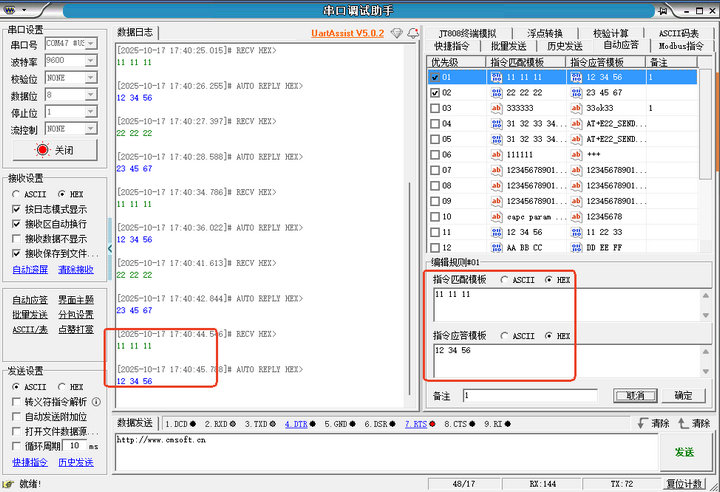Click the green 发送 send button
Image resolution: width=720 pixels, height=492 pixels.
[684, 453]
